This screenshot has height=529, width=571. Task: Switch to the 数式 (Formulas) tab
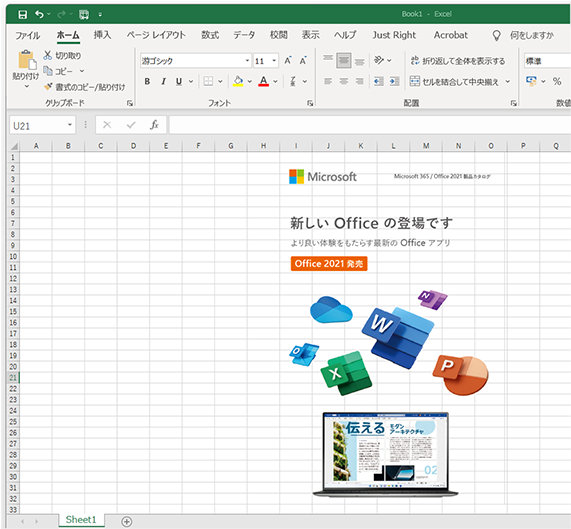(210, 35)
